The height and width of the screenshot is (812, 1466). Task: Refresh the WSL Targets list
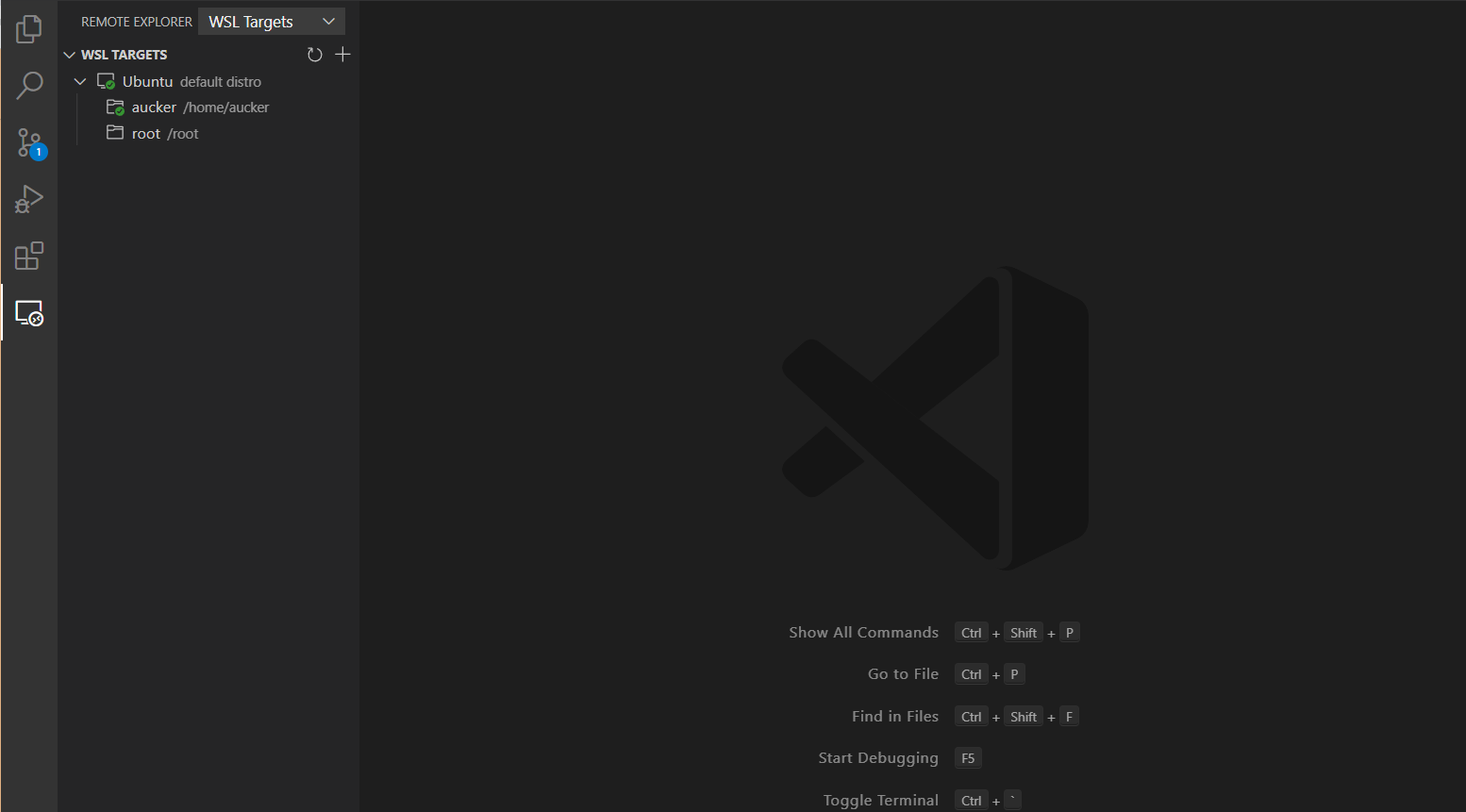[315, 55]
